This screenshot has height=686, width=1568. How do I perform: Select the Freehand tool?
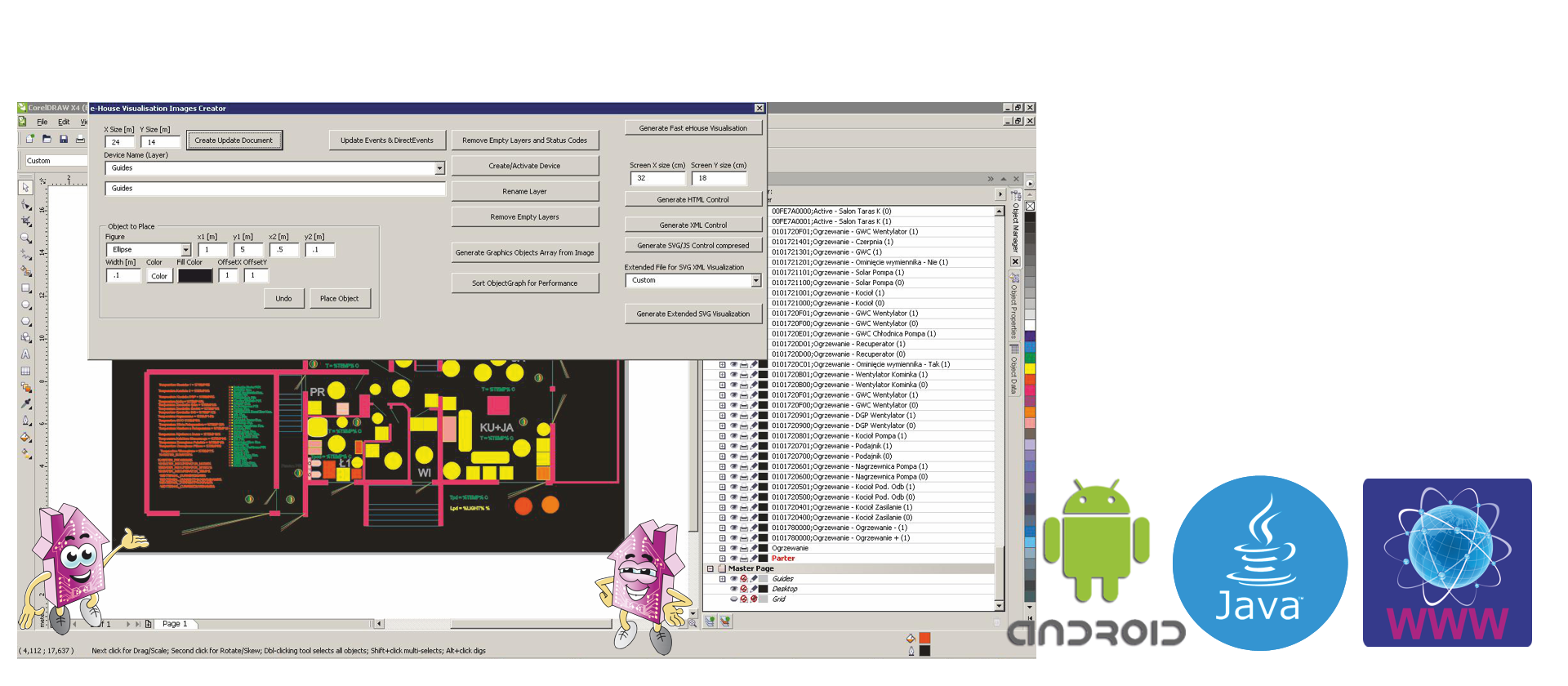[25, 255]
